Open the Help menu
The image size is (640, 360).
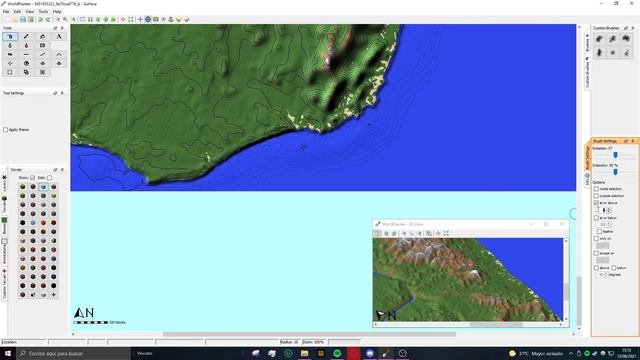57,11
